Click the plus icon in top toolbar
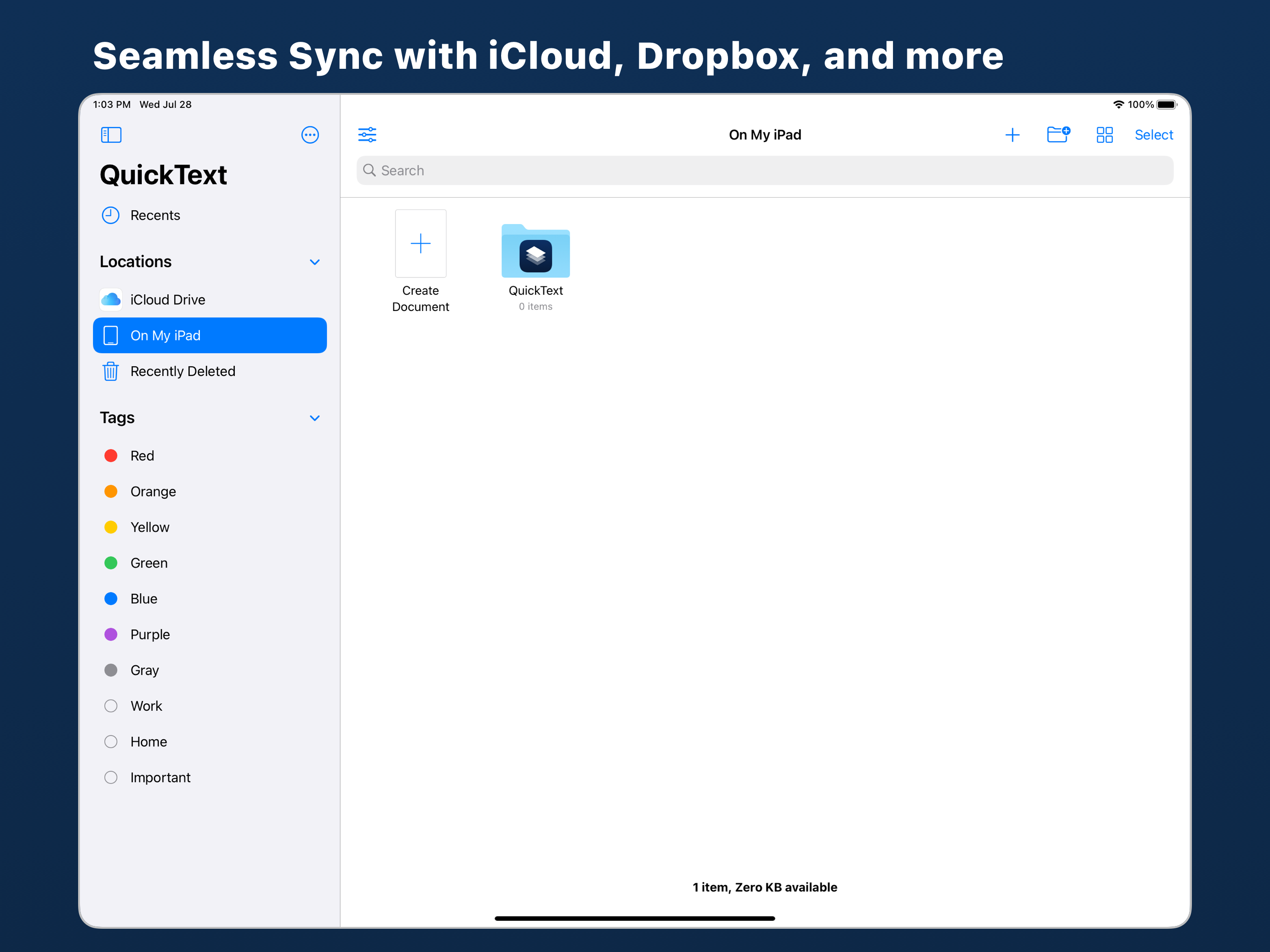 pyautogui.click(x=1012, y=135)
